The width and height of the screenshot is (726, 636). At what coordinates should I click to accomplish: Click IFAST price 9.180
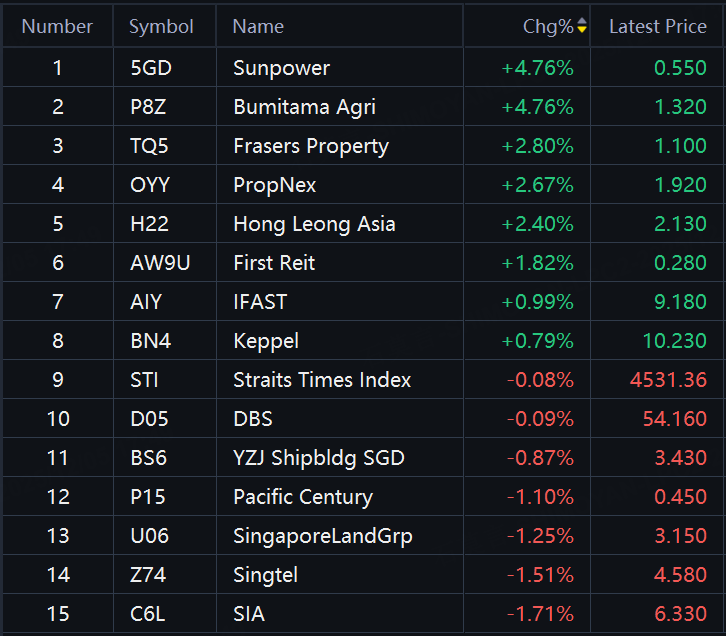coord(680,302)
